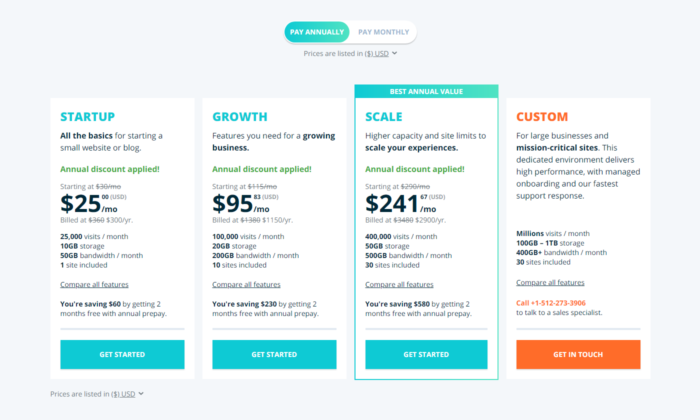The width and height of the screenshot is (700, 420).
Task: Click the chevron next to top USD label
Action: pos(395,53)
